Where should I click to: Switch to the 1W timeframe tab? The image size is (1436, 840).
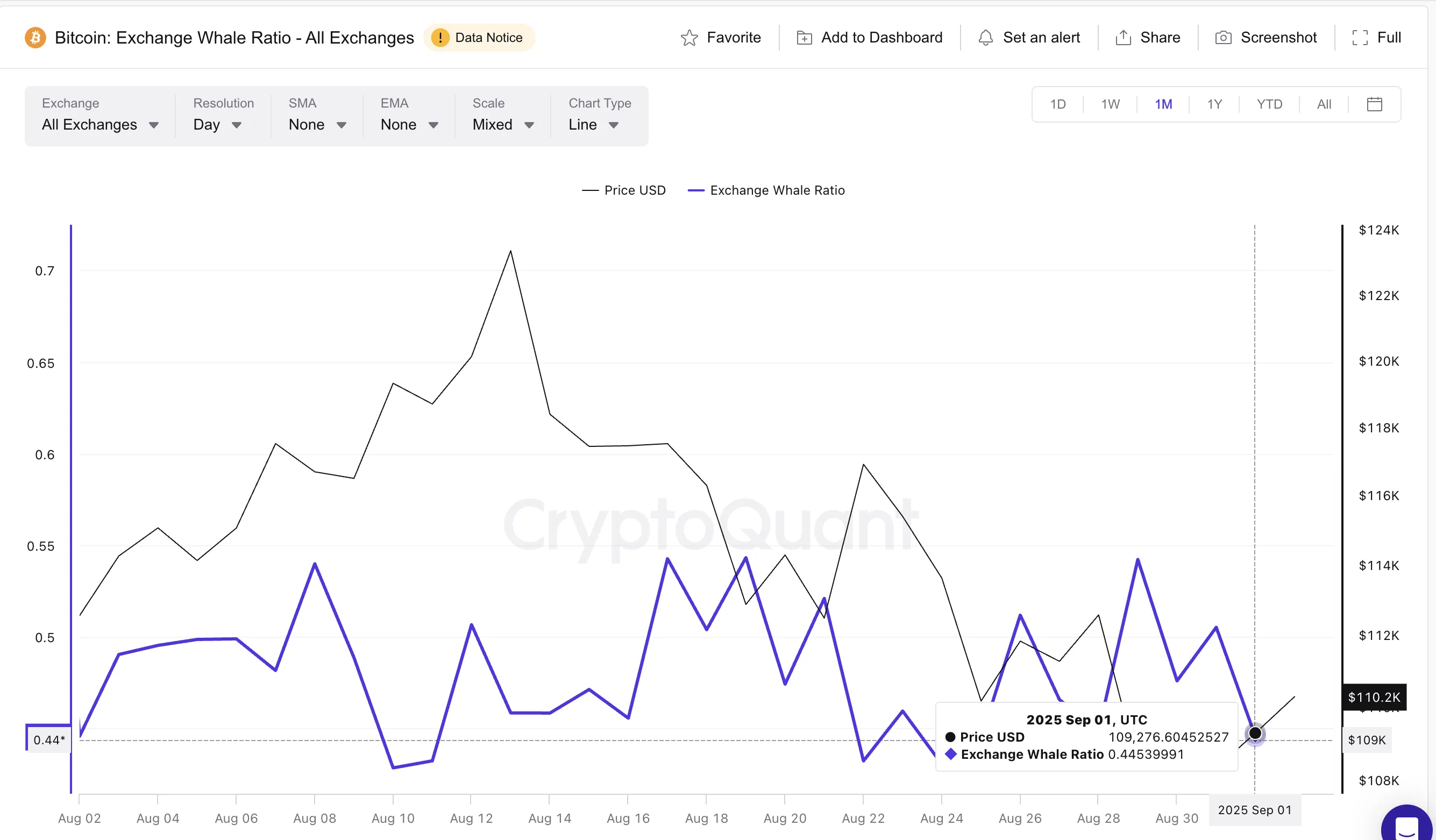[1109, 104]
